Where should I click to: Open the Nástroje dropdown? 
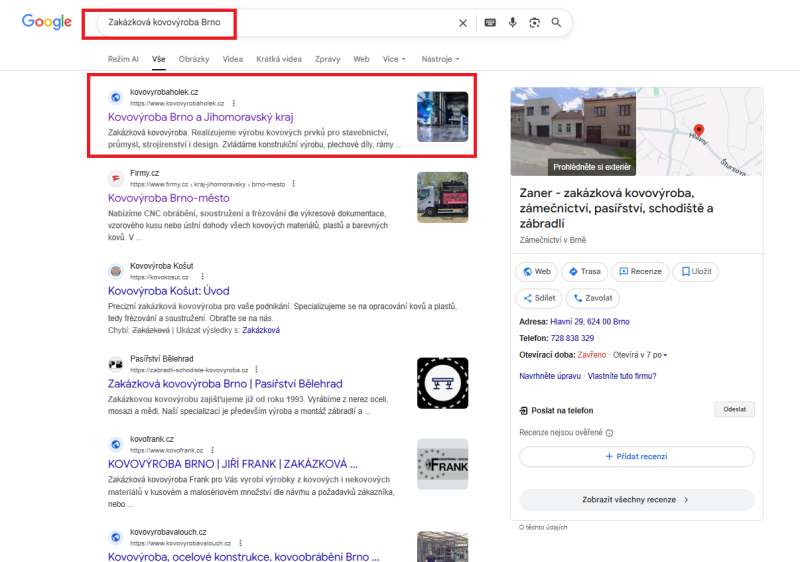tap(440, 59)
